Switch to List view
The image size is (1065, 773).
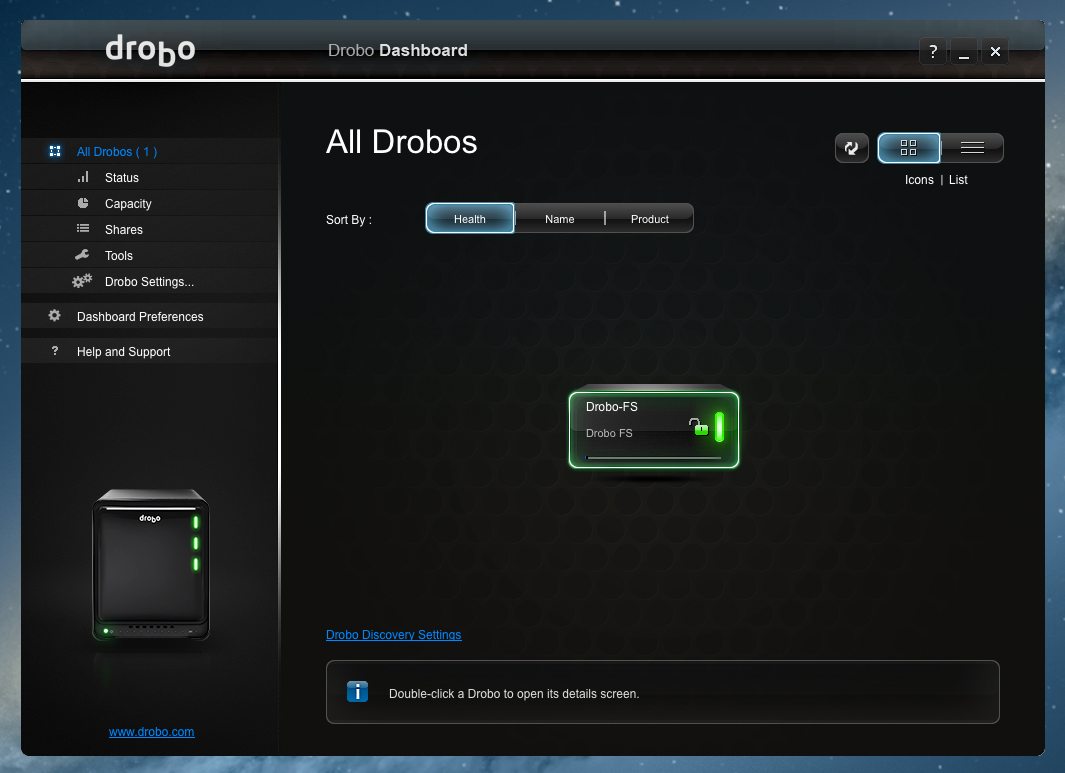click(972, 148)
